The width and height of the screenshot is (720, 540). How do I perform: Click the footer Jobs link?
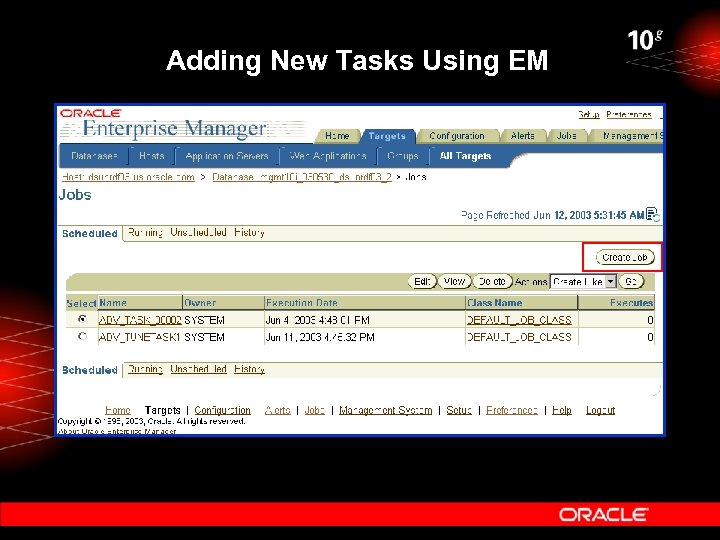(x=315, y=410)
